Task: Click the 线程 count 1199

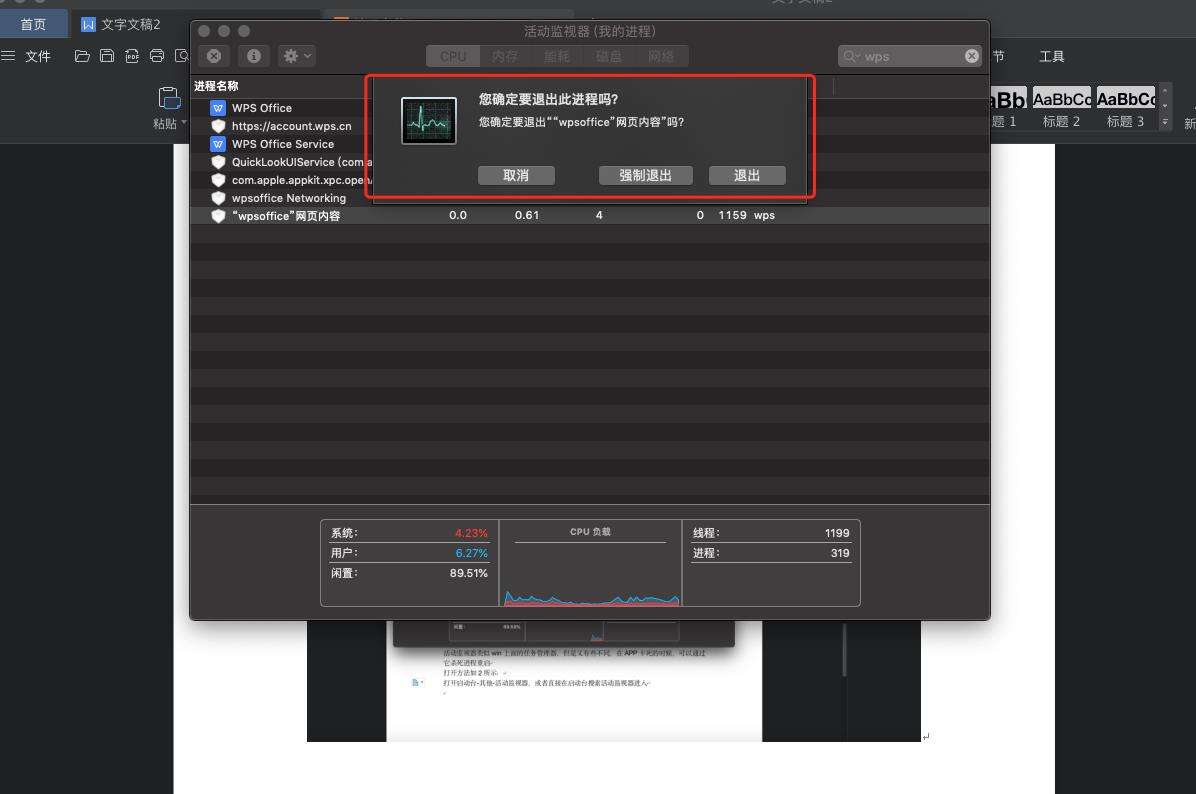Action: [837, 533]
